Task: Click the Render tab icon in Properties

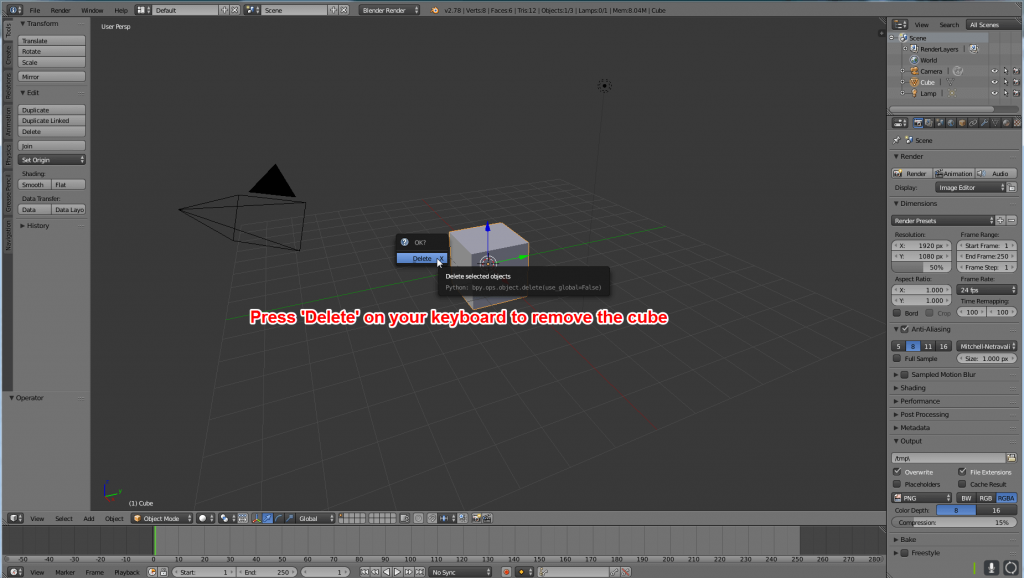Action: point(918,123)
